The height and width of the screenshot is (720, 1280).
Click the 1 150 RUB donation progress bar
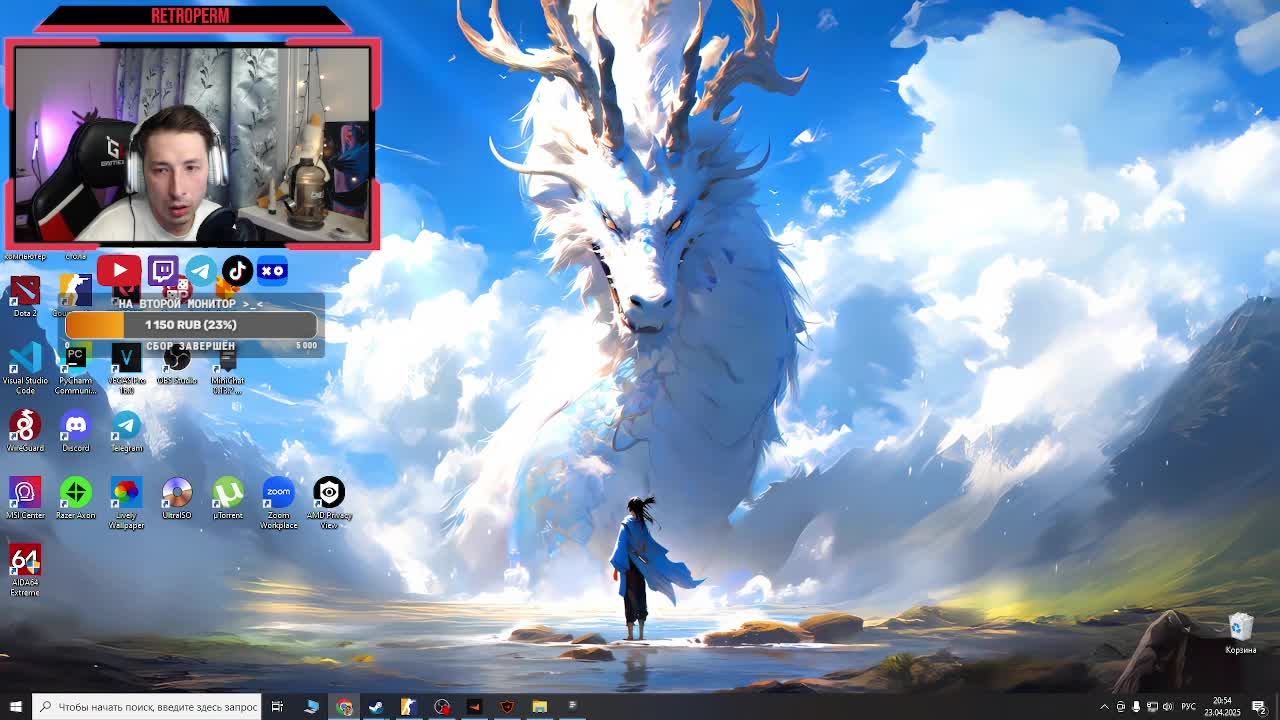[191, 325]
